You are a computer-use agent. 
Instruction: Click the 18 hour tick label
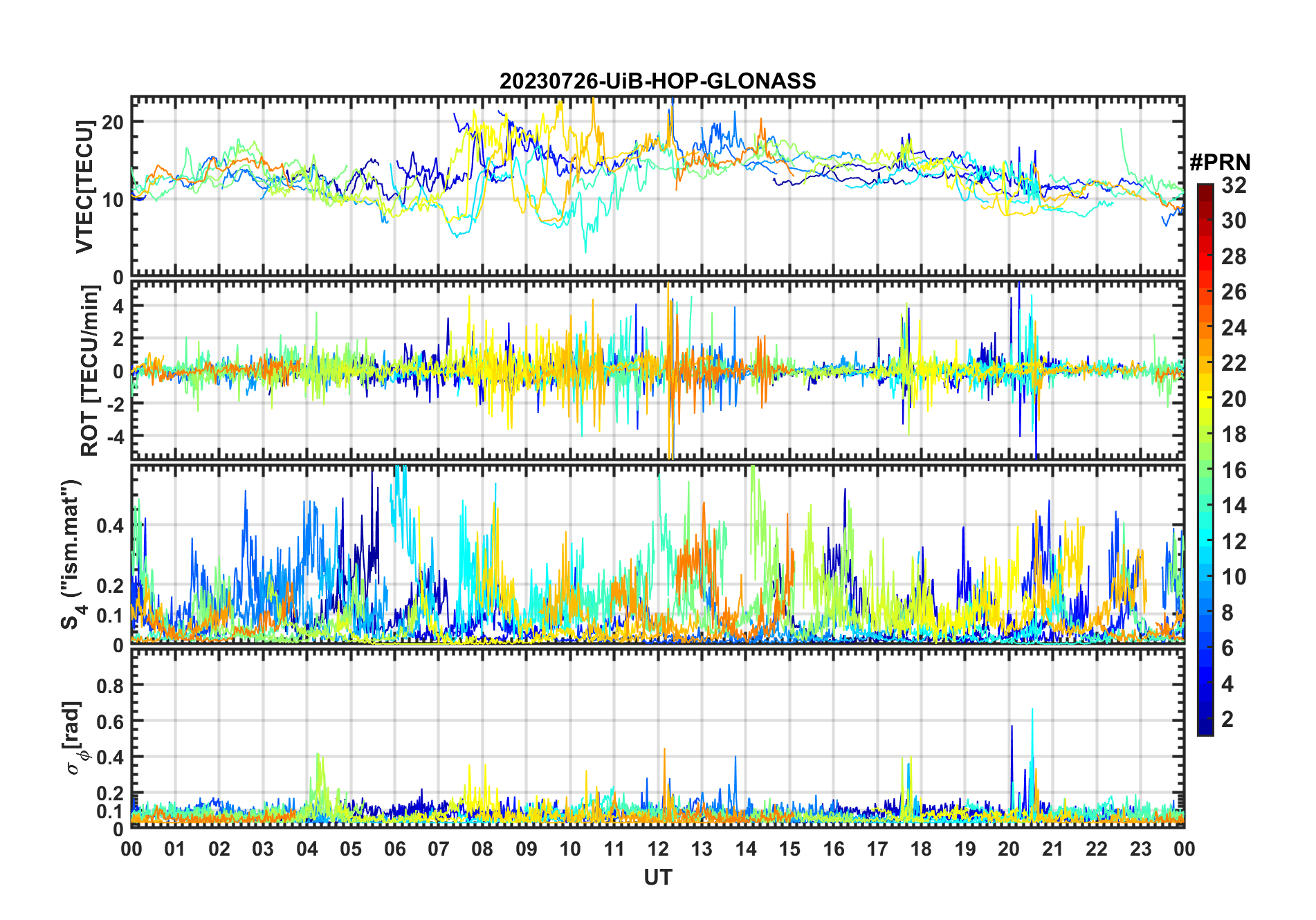(x=921, y=849)
